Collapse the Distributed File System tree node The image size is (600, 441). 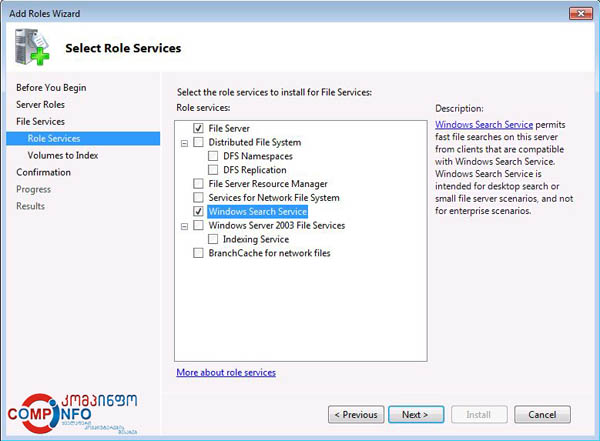tap(184, 144)
